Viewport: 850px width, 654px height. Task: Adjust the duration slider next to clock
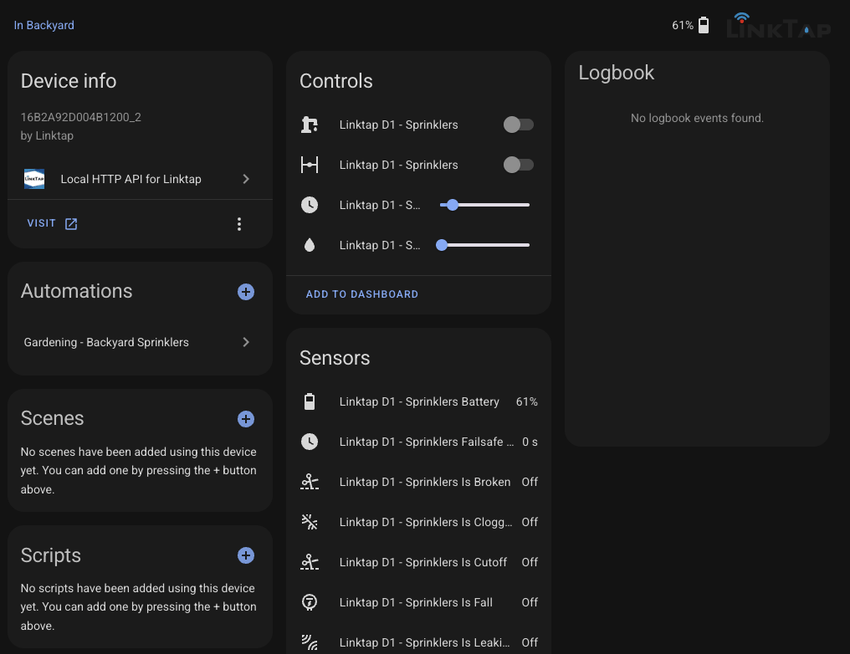(485, 205)
